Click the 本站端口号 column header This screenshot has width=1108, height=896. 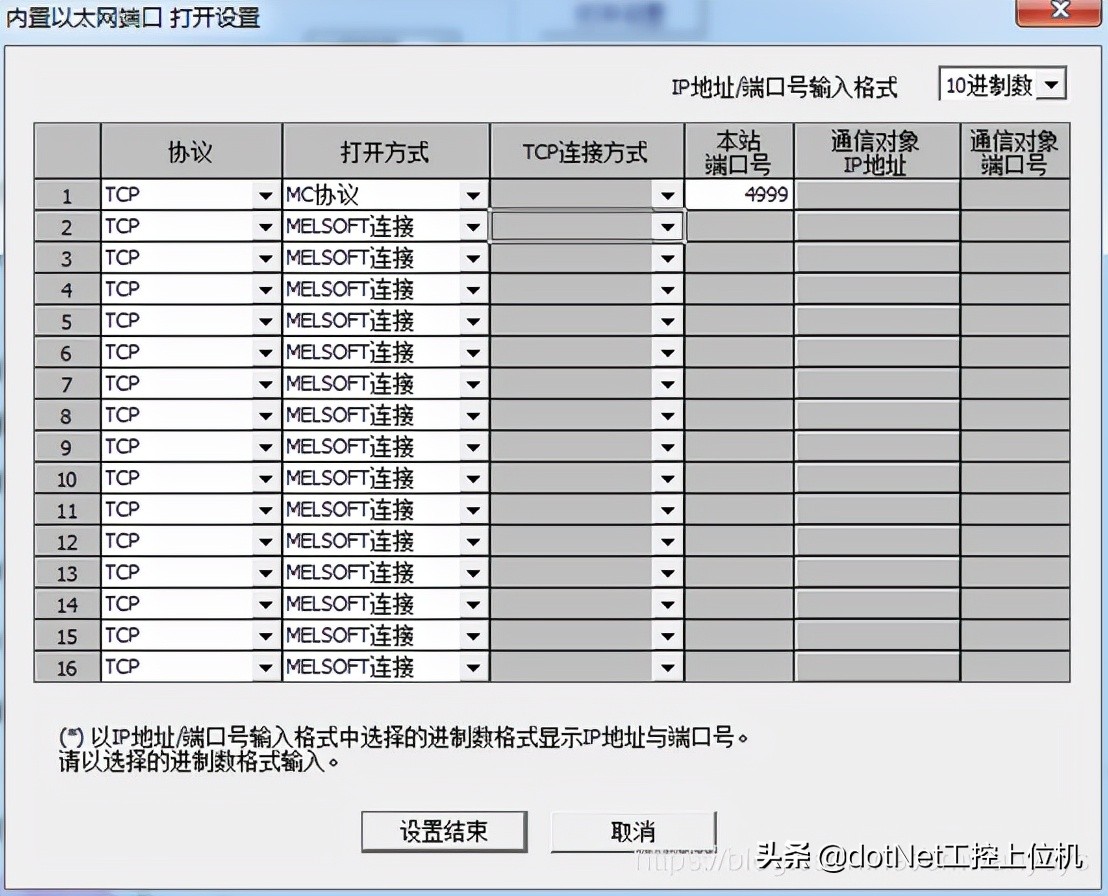[737, 150]
